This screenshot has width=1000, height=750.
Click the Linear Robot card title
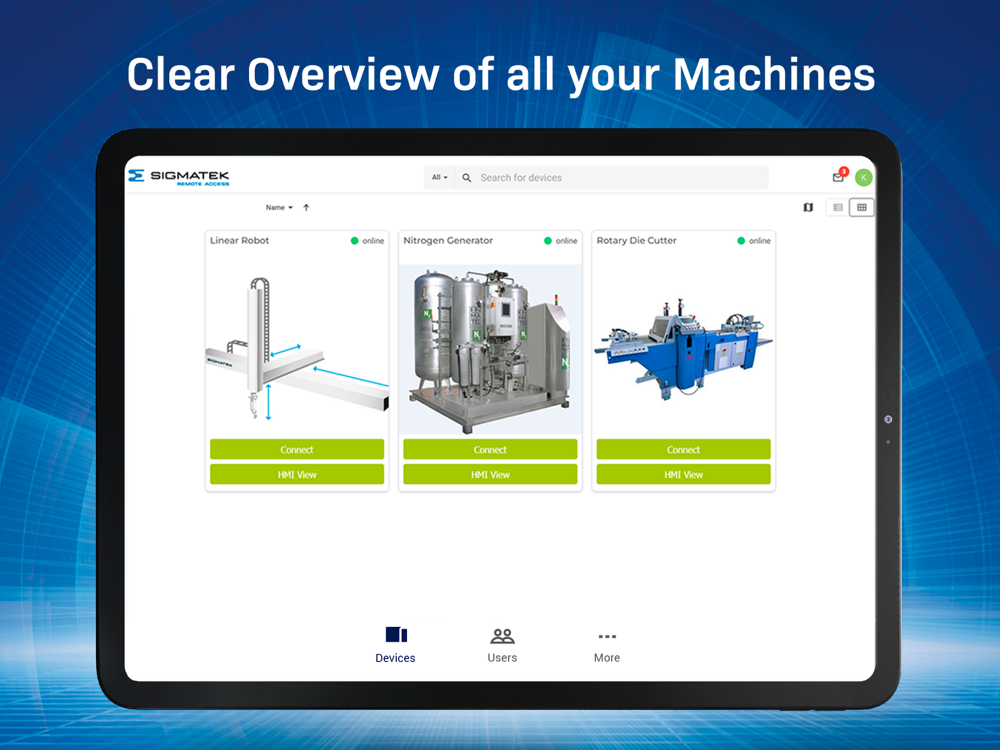(240, 240)
